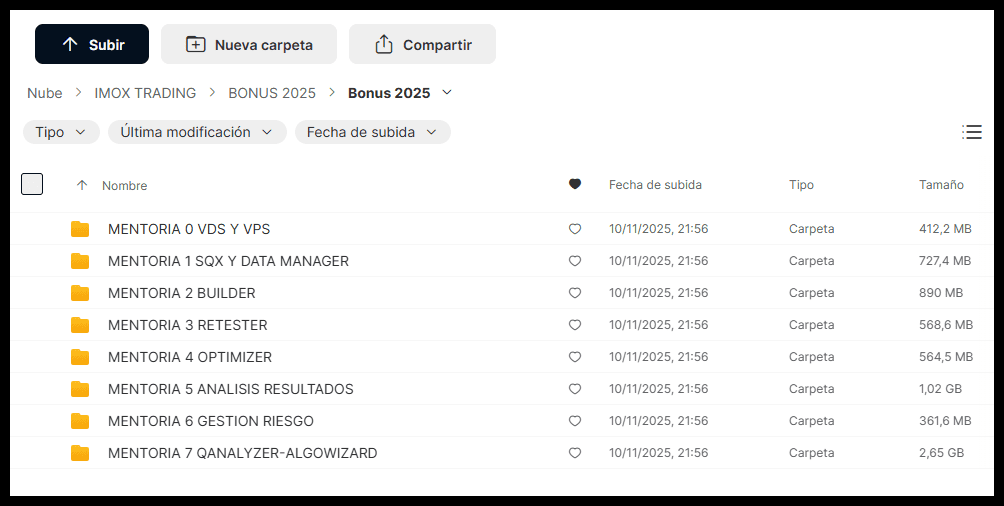Click the MENTORIA 6 GESTION RIESGO folder icon
The width and height of the screenshot is (1004, 506).
pos(80,421)
